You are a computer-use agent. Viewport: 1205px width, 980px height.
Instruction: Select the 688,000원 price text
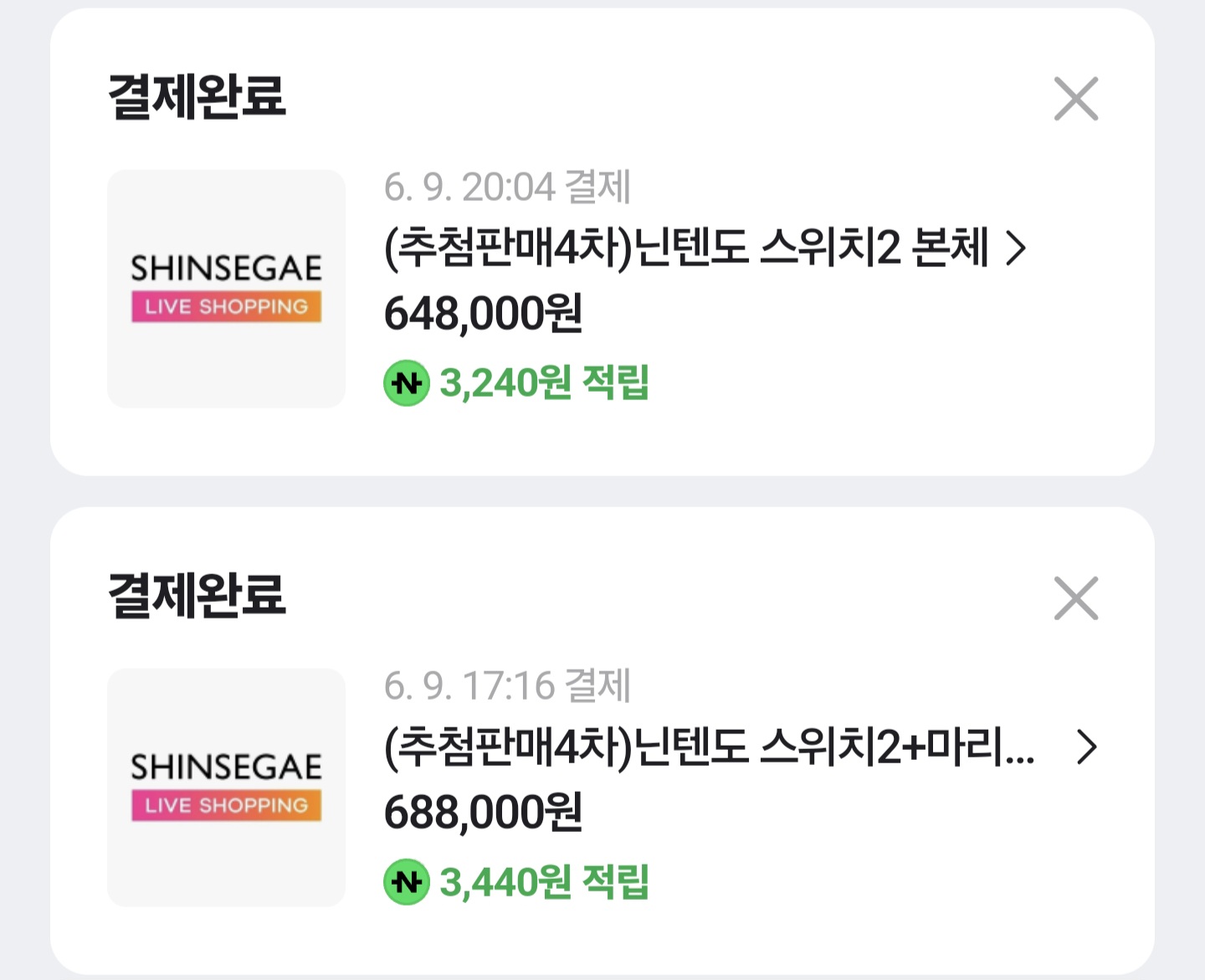click(483, 813)
